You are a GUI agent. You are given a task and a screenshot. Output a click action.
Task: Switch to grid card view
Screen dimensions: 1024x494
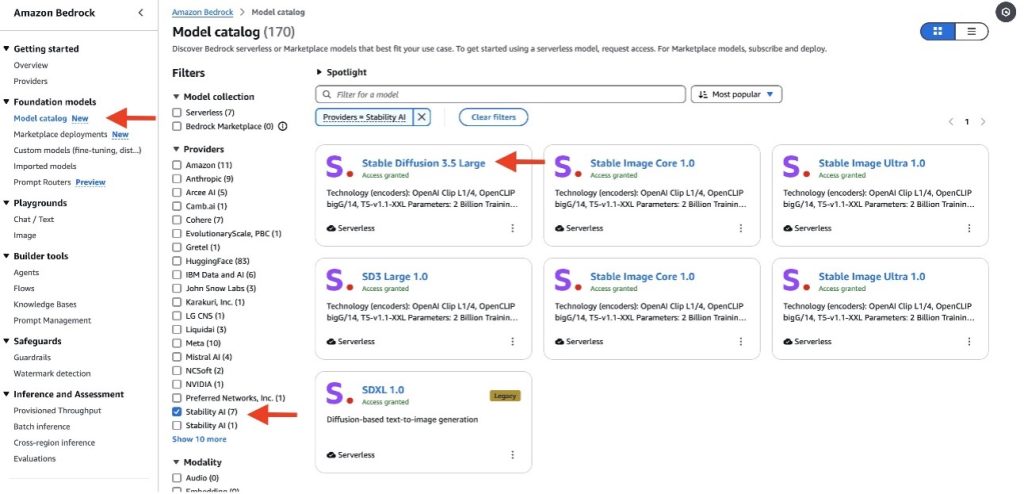pos(938,31)
